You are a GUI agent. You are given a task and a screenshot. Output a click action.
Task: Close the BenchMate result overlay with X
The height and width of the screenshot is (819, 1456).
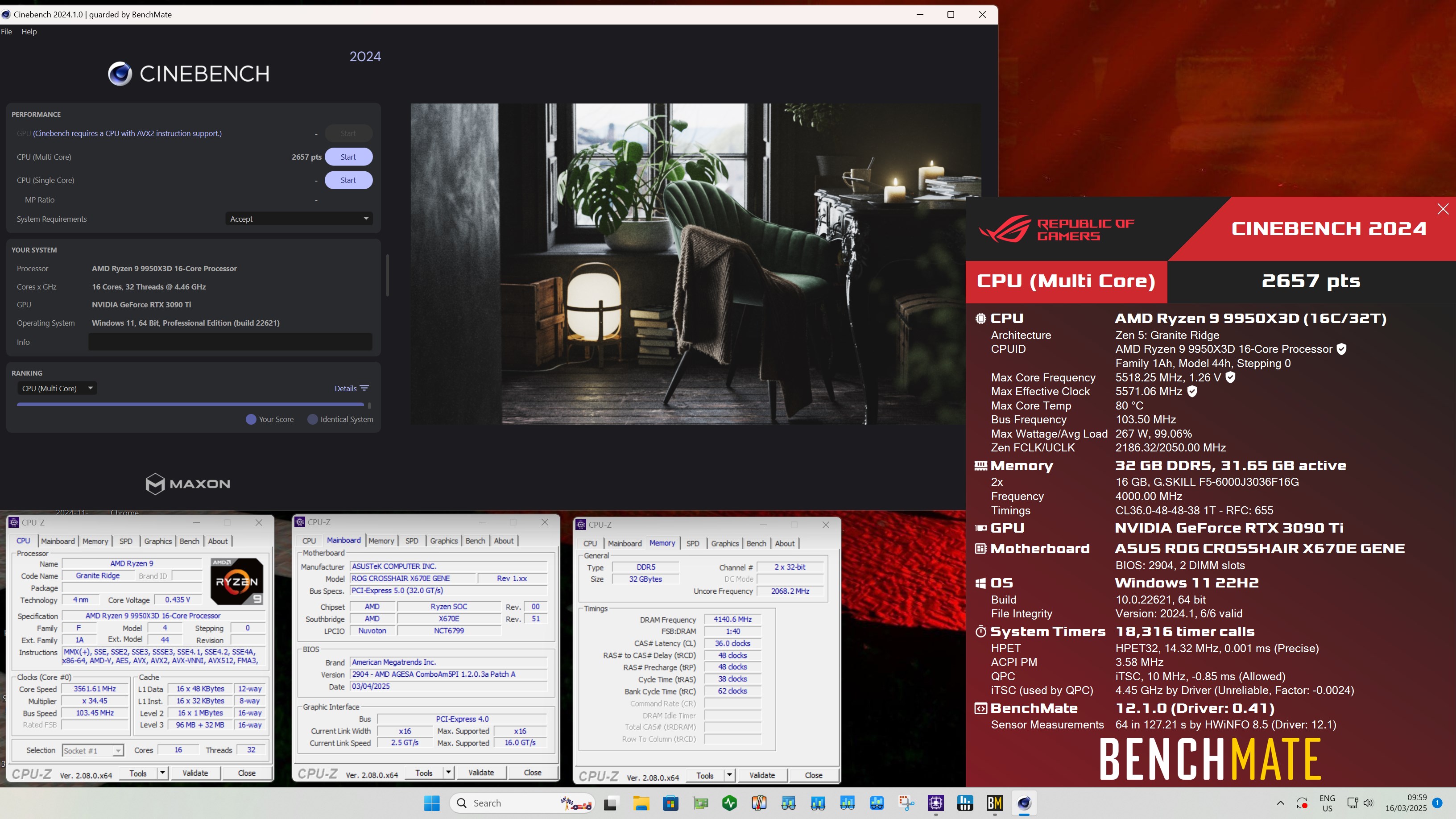pyautogui.click(x=1443, y=209)
